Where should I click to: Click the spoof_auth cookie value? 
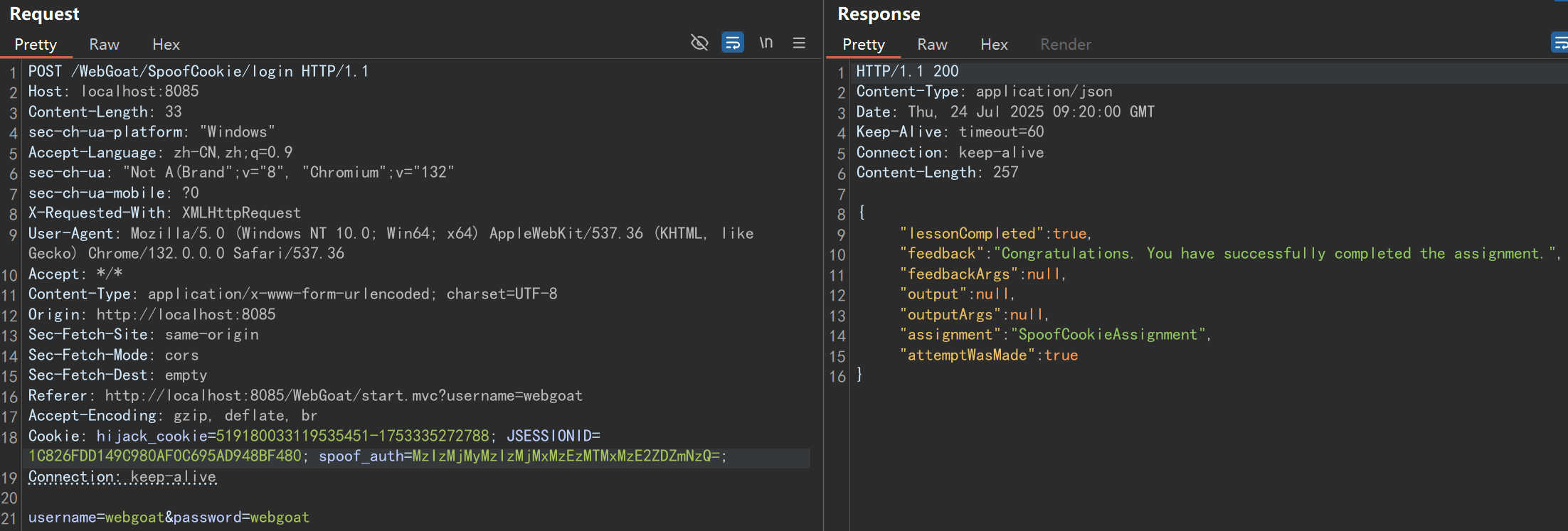click(x=566, y=456)
